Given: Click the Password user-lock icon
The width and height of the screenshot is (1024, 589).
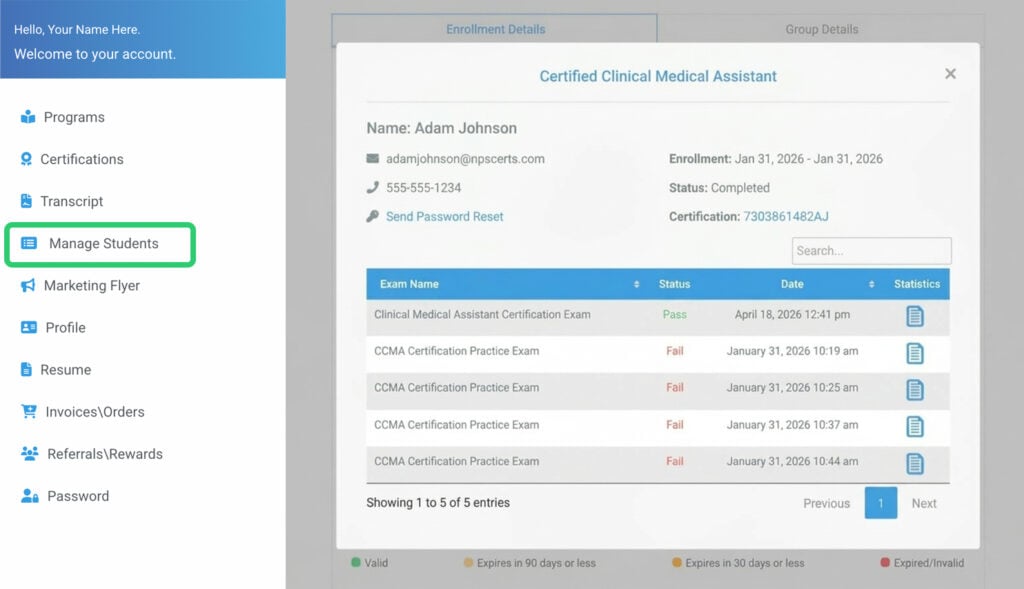Looking at the screenshot, I should (x=29, y=496).
